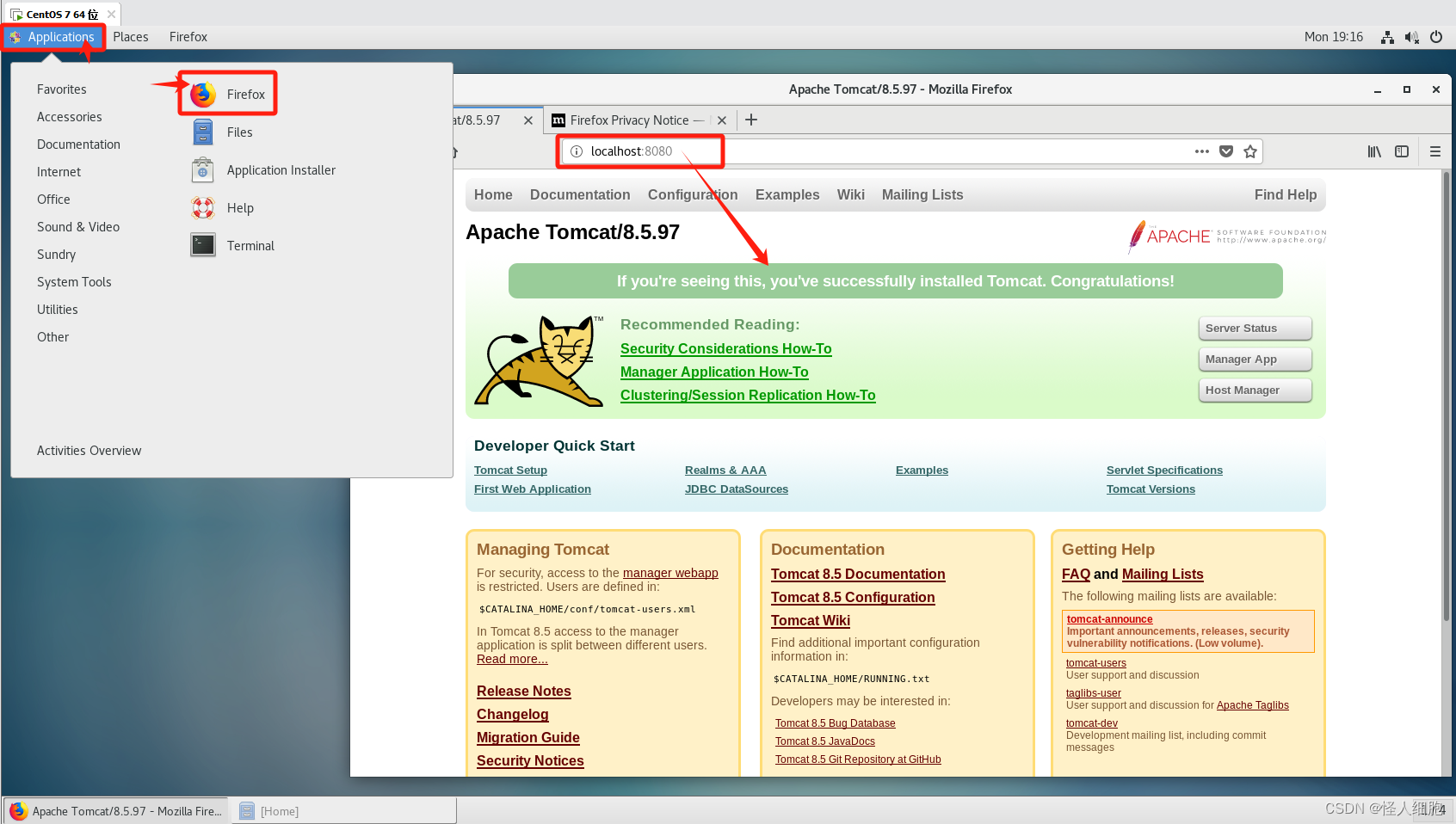The image size is (1456, 824).
Task: Select the Office category
Action: click(x=53, y=200)
